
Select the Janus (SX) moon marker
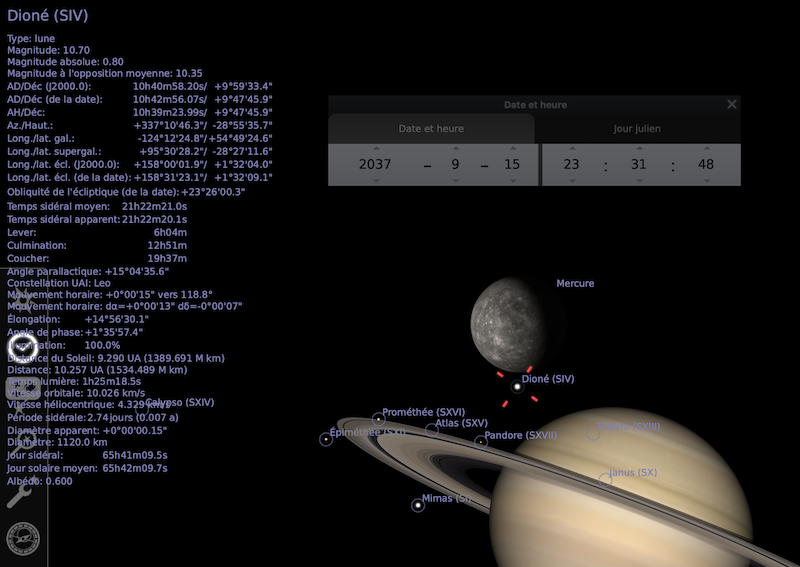tap(605, 480)
